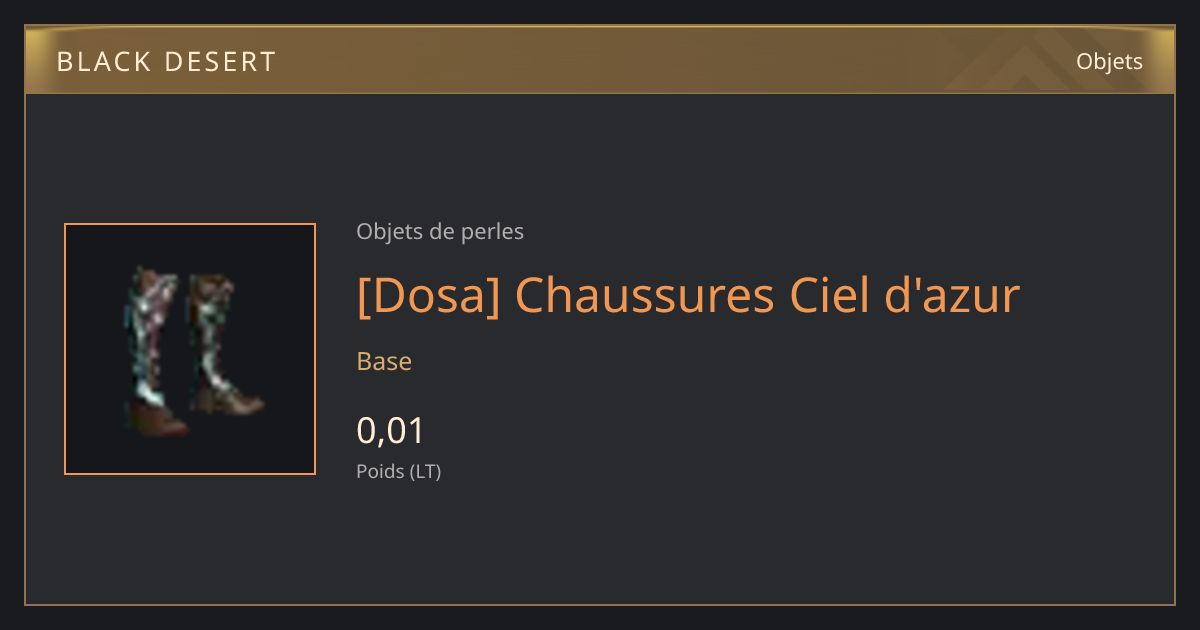The width and height of the screenshot is (1200, 630).
Task: Click the 0,01 weight value
Action: pos(391,431)
